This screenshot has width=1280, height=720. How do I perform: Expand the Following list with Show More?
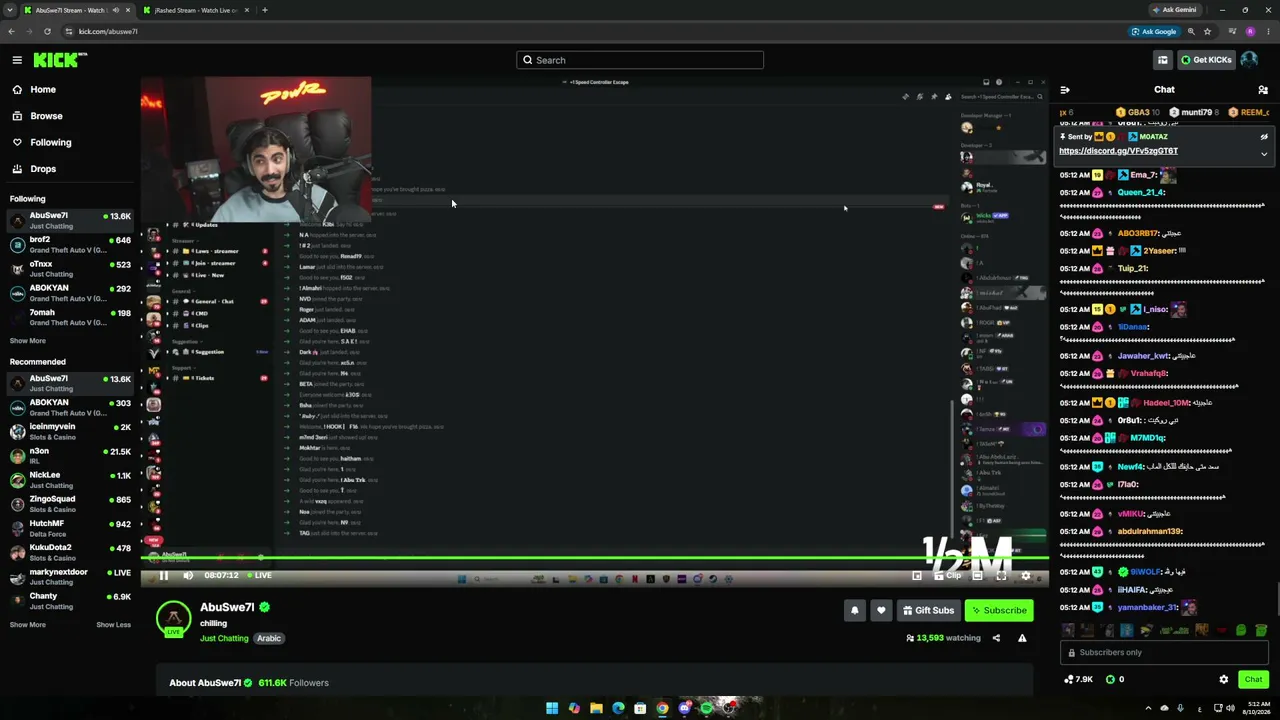click(28, 341)
